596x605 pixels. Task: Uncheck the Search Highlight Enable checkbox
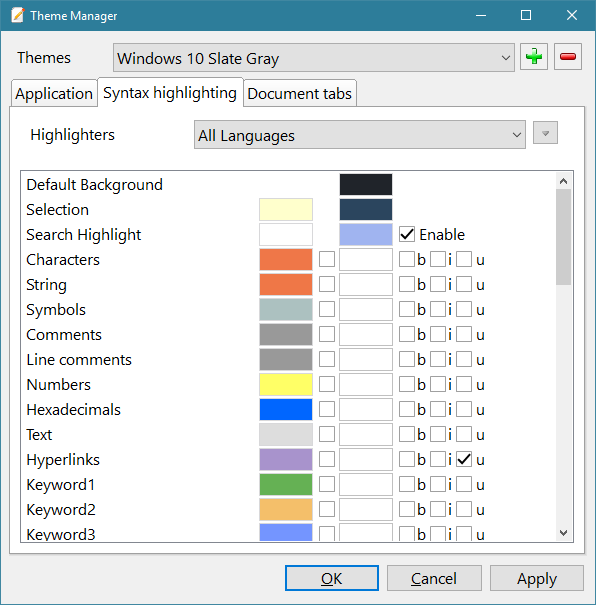407,235
